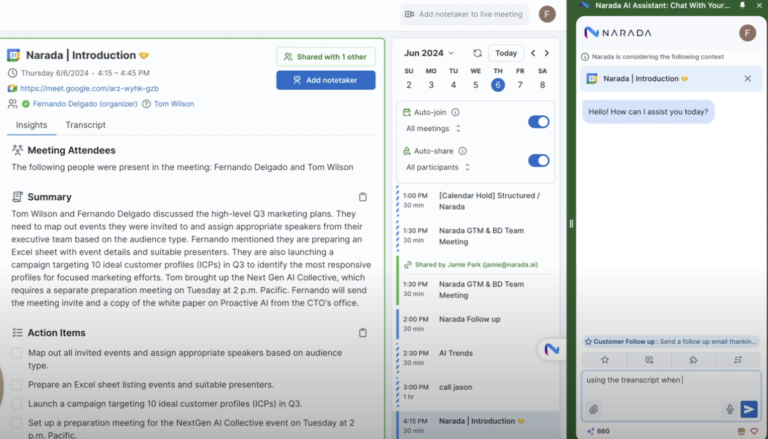Open the All meetings dropdown
The height and width of the screenshot is (439, 768).
click(433, 129)
